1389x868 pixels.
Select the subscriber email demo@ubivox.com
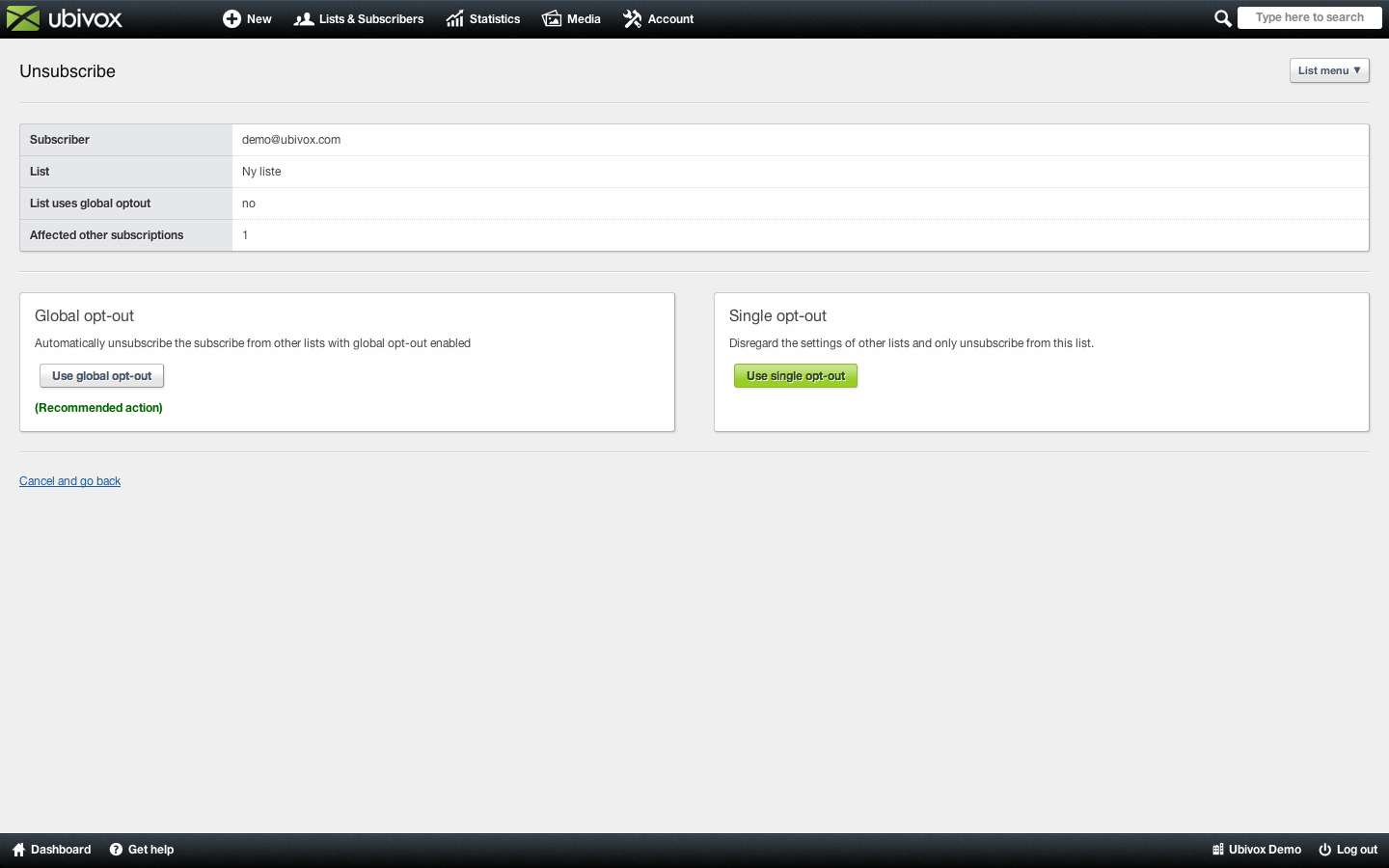(291, 140)
